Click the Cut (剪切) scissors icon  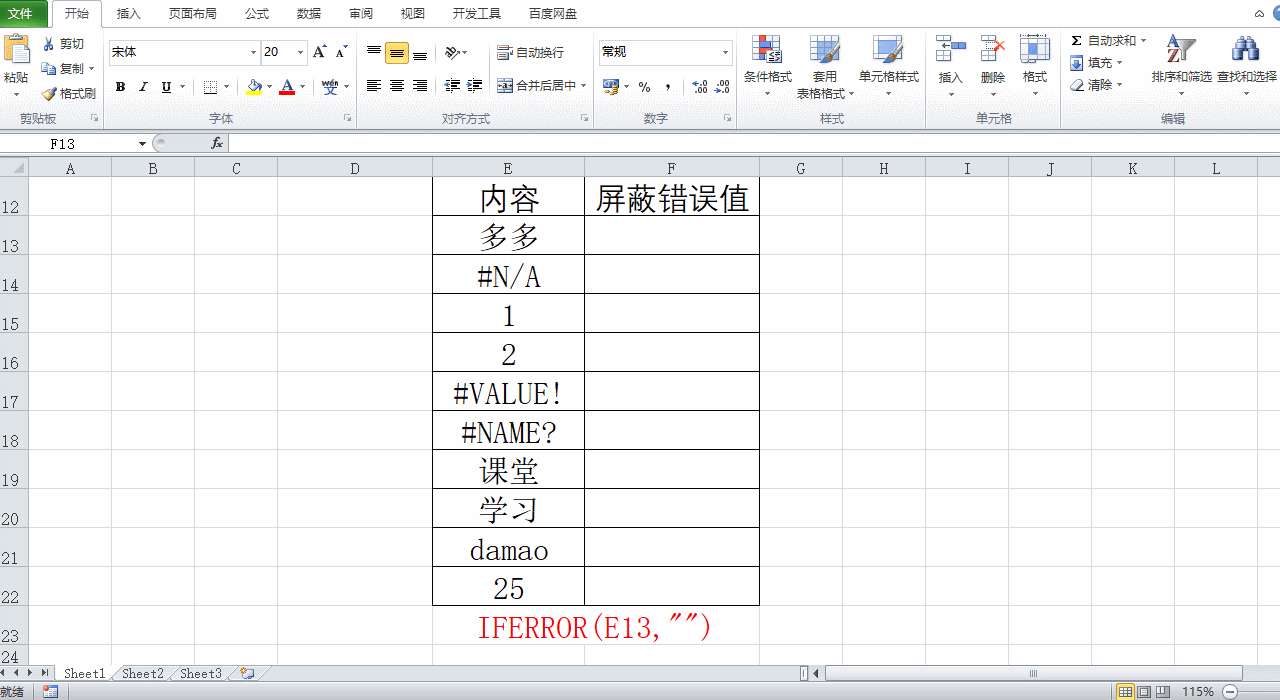pyautogui.click(x=49, y=44)
